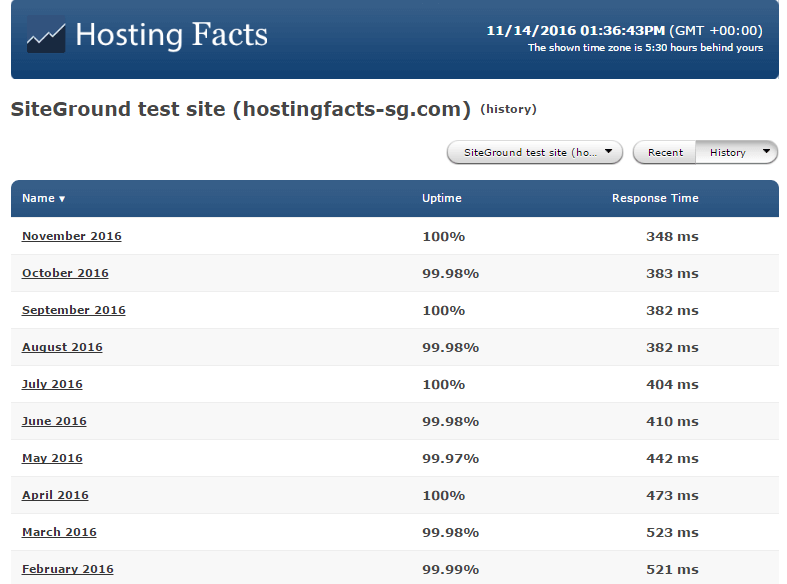Click the Hosting Facts title text
This screenshot has height=584, width=787.
[x=172, y=35]
